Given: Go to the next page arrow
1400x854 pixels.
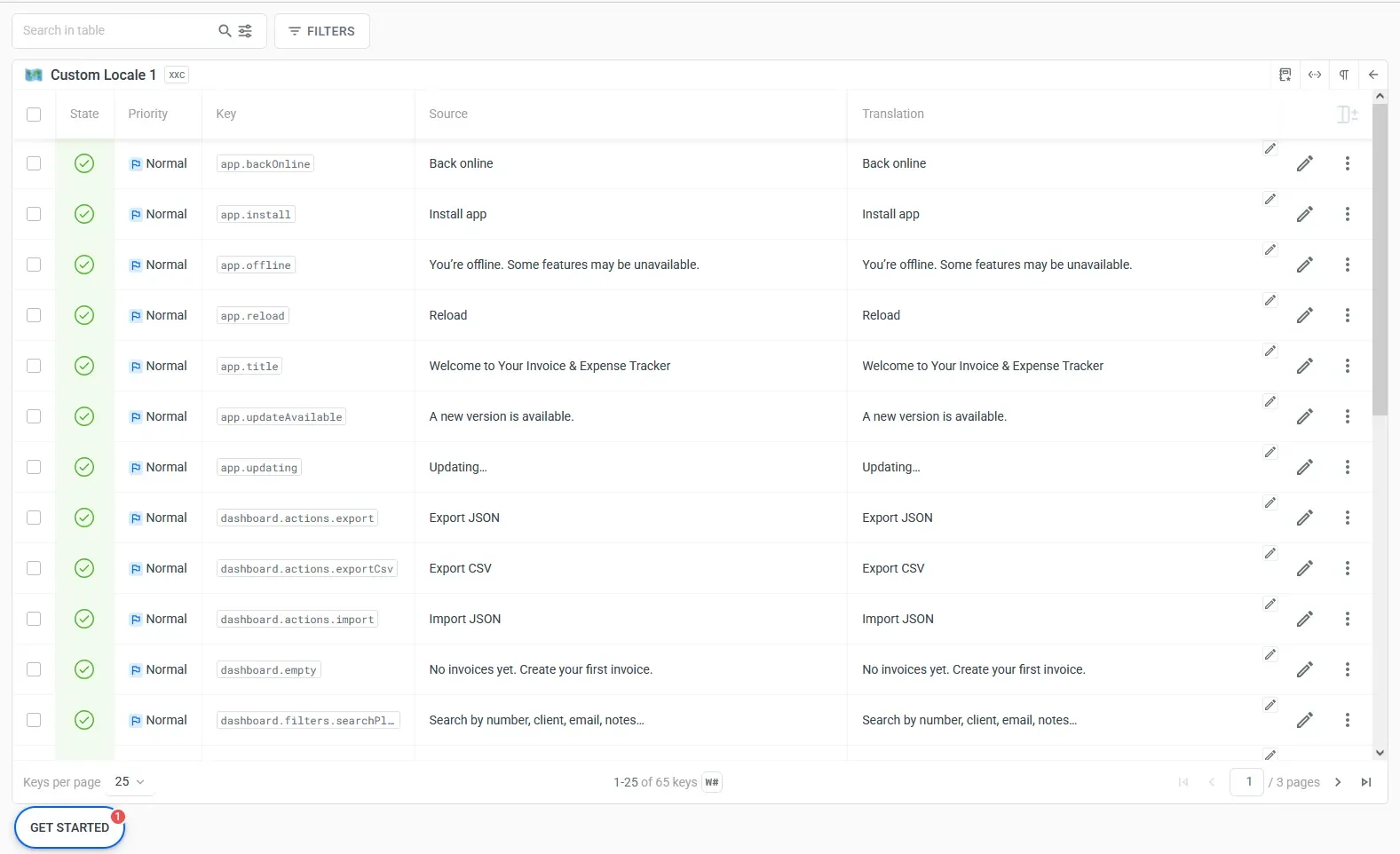Looking at the screenshot, I should click(1338, 782).
